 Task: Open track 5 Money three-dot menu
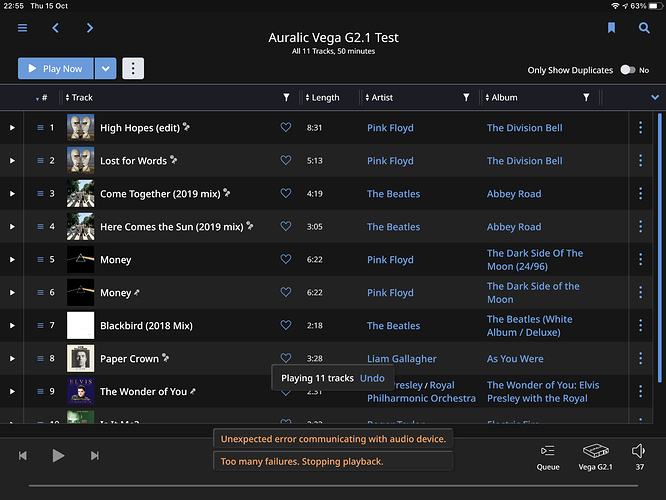[641, 260]
